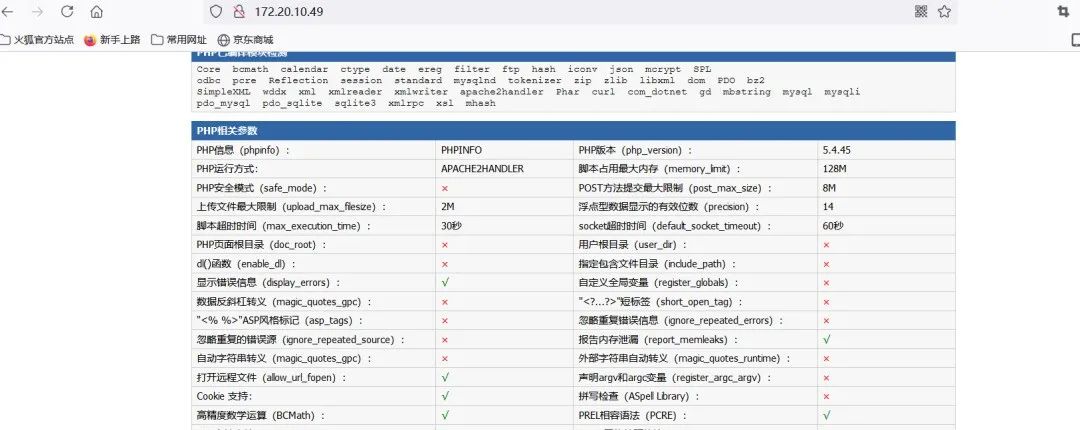Open the 京东商城 bookmark
Screen dimensions: 1080x430
point(245,40)
